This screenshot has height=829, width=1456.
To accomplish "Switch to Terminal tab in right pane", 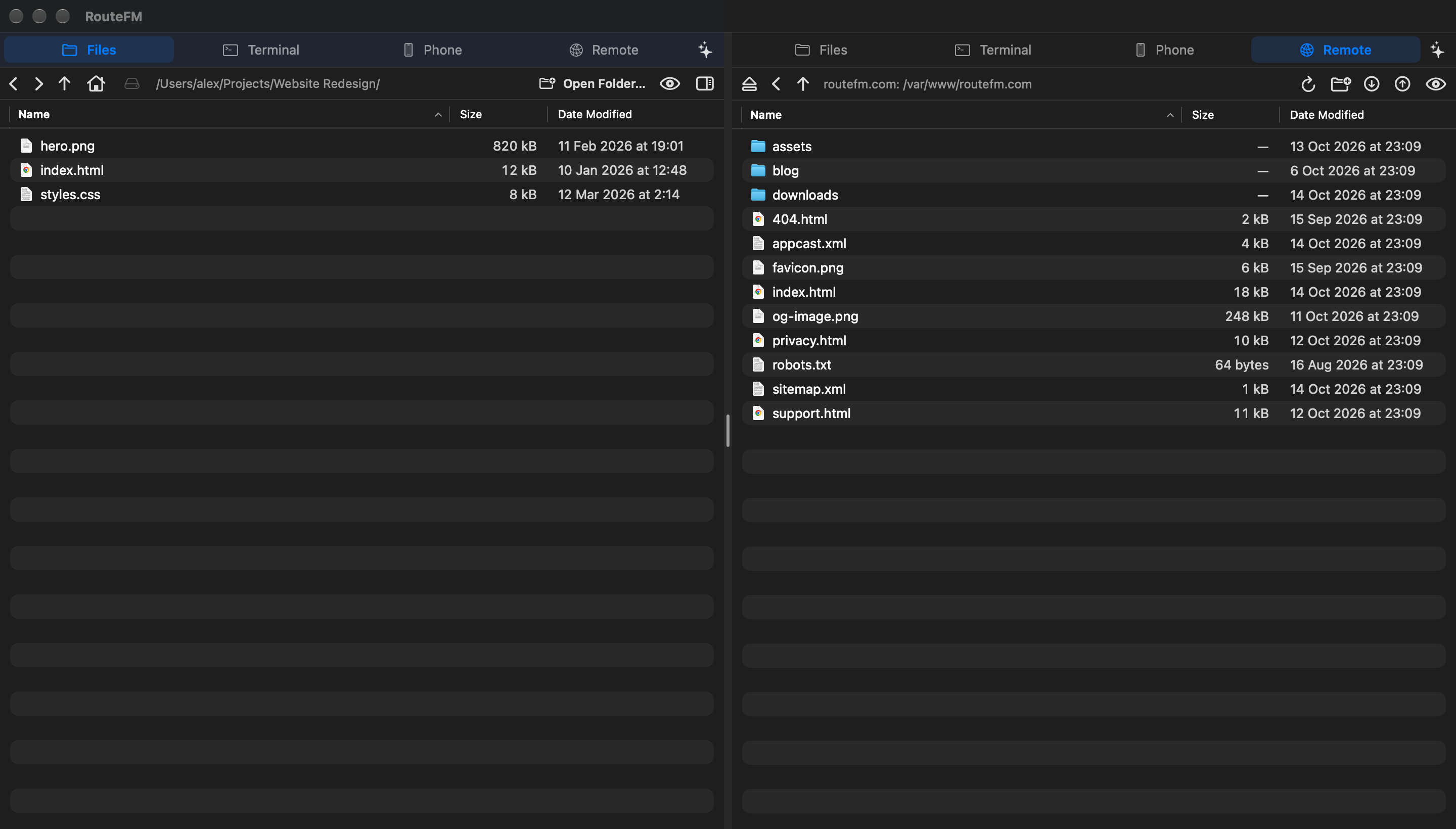I will click(992, 50).
